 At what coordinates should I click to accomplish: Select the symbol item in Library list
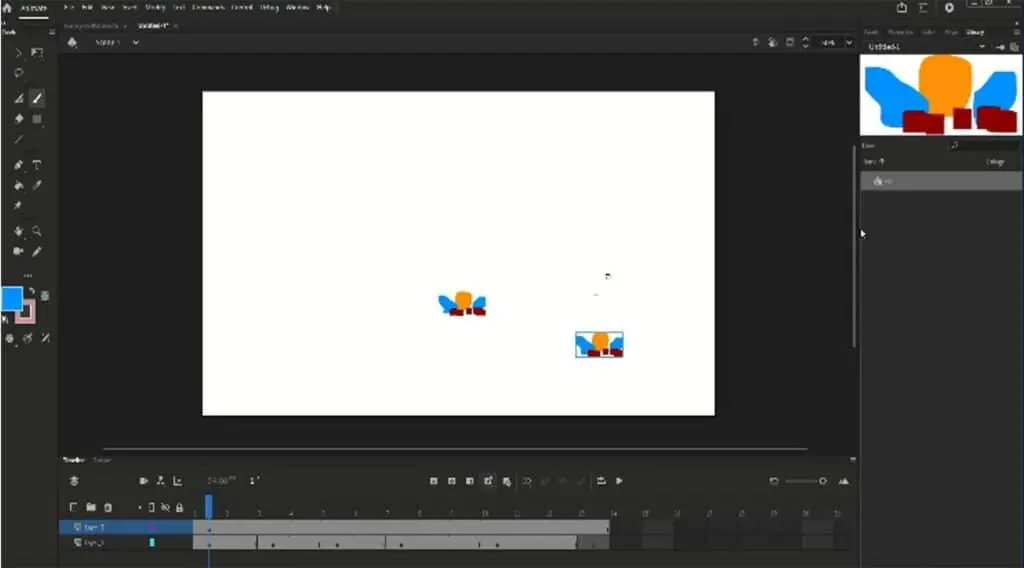941,181
